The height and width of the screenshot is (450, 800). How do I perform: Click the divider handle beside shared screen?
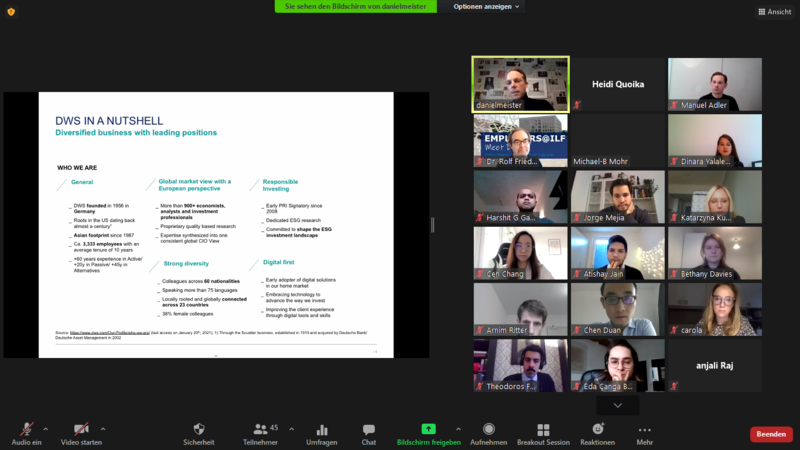point(433,225)
